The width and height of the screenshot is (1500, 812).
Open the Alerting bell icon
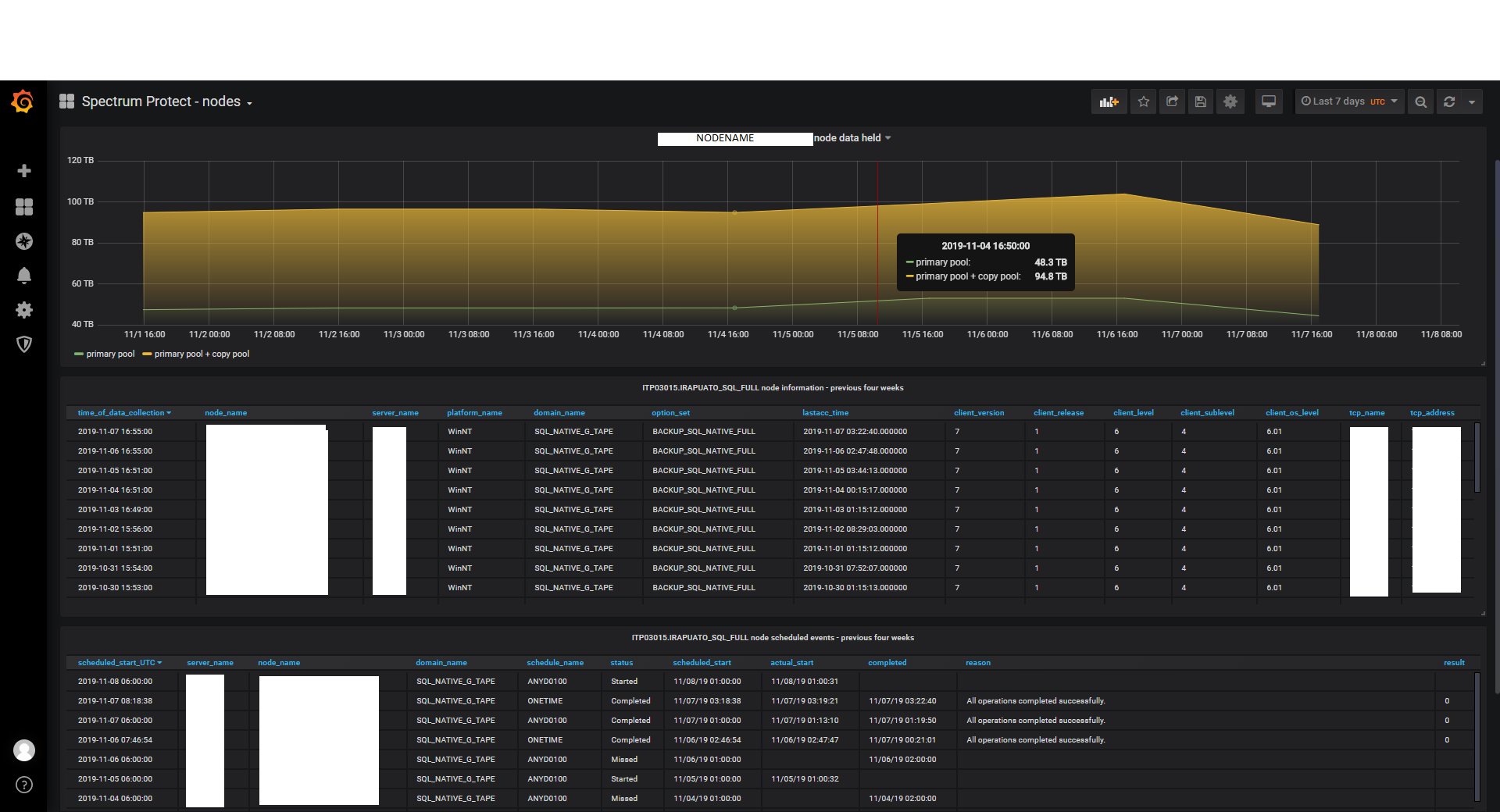tap(24, 276)
